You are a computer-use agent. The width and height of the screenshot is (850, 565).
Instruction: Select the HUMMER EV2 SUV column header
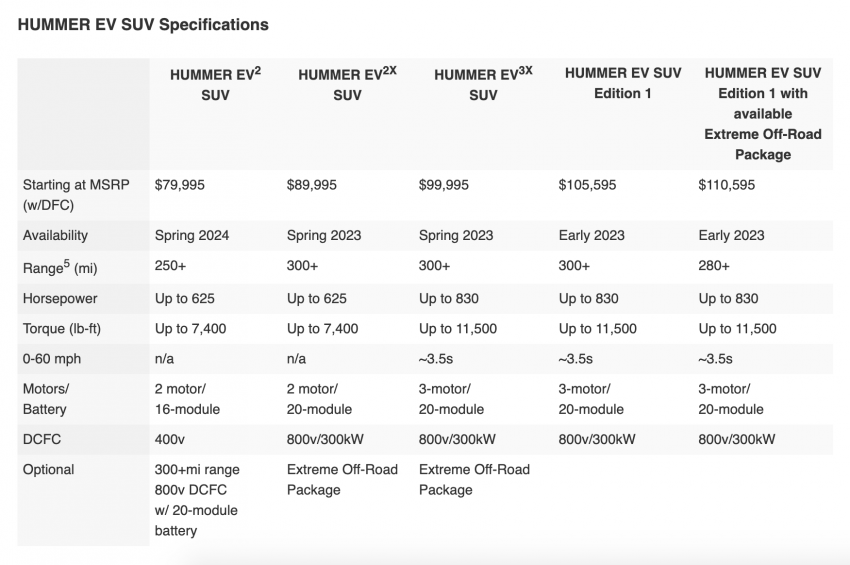[215, 84]
